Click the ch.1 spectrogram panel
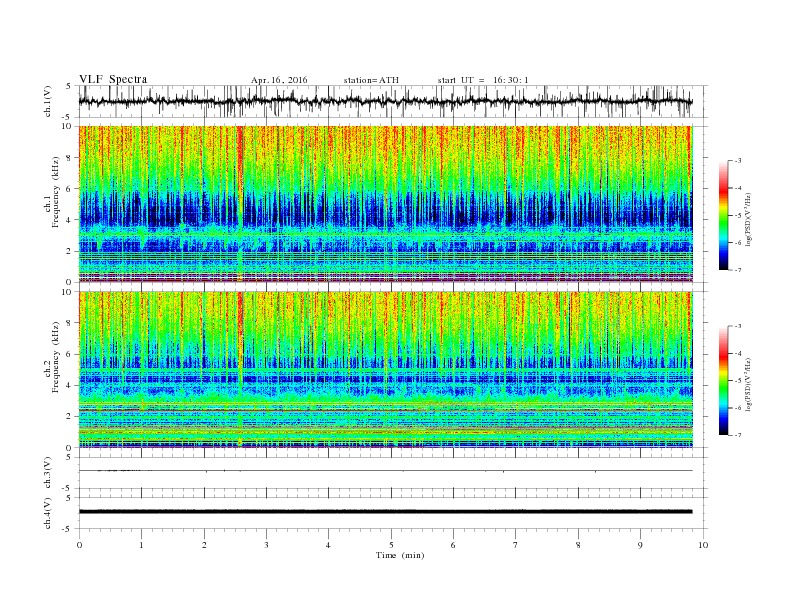Image resolution: width=792 pixels, height=612 pixels. (x=385, y=204)
